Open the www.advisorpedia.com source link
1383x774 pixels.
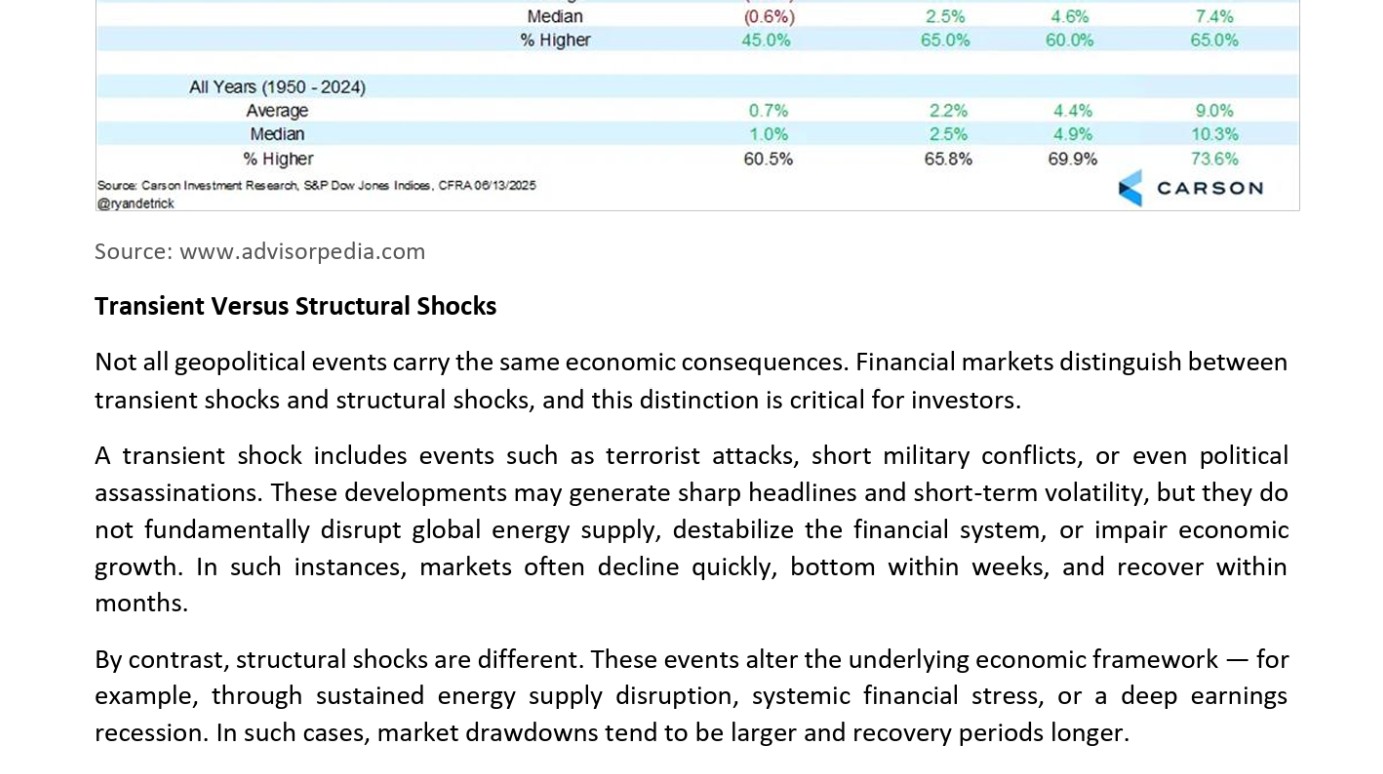point(302,251)
